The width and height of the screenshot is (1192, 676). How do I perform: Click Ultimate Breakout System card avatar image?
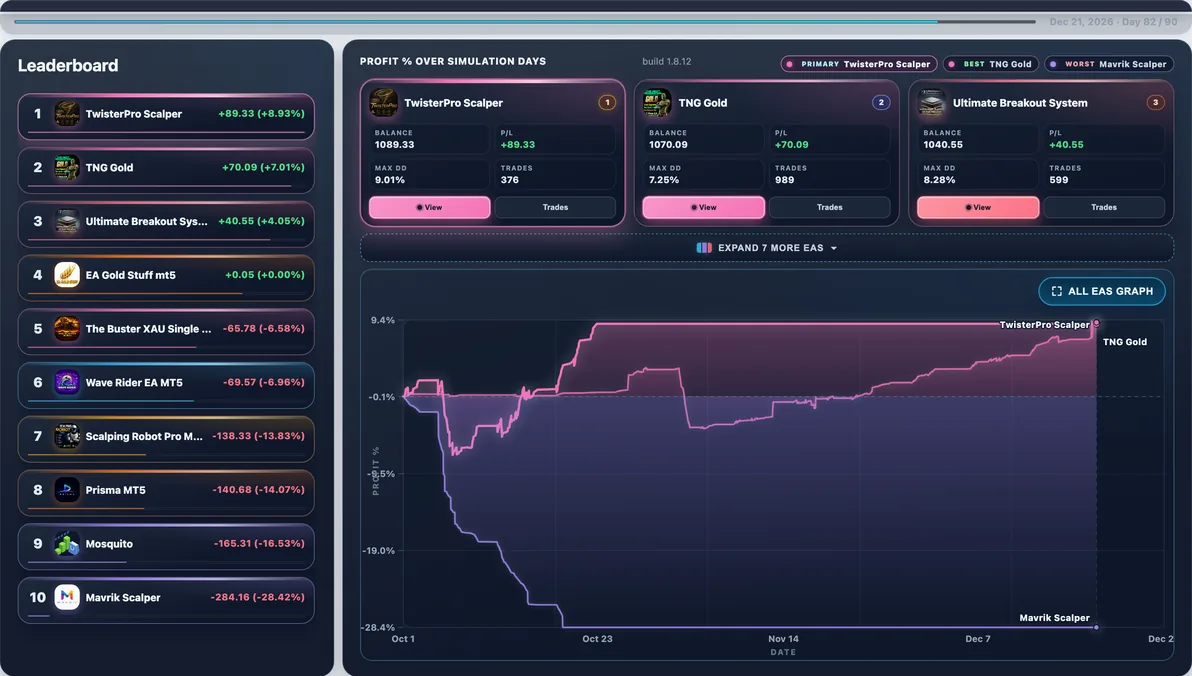[x=931, y=102]
